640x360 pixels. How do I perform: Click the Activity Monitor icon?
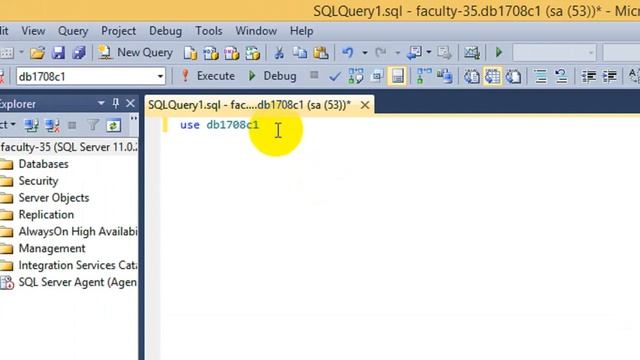(471, 53)
